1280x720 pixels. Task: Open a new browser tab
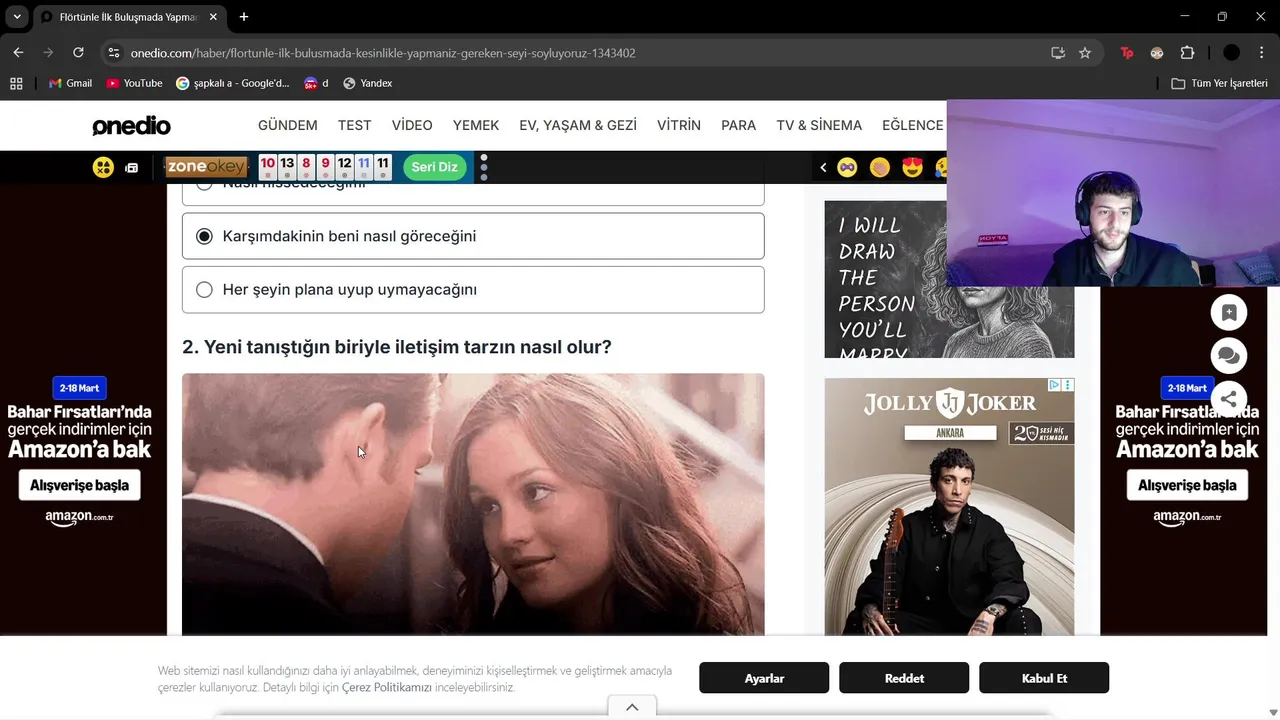(243, 17)
